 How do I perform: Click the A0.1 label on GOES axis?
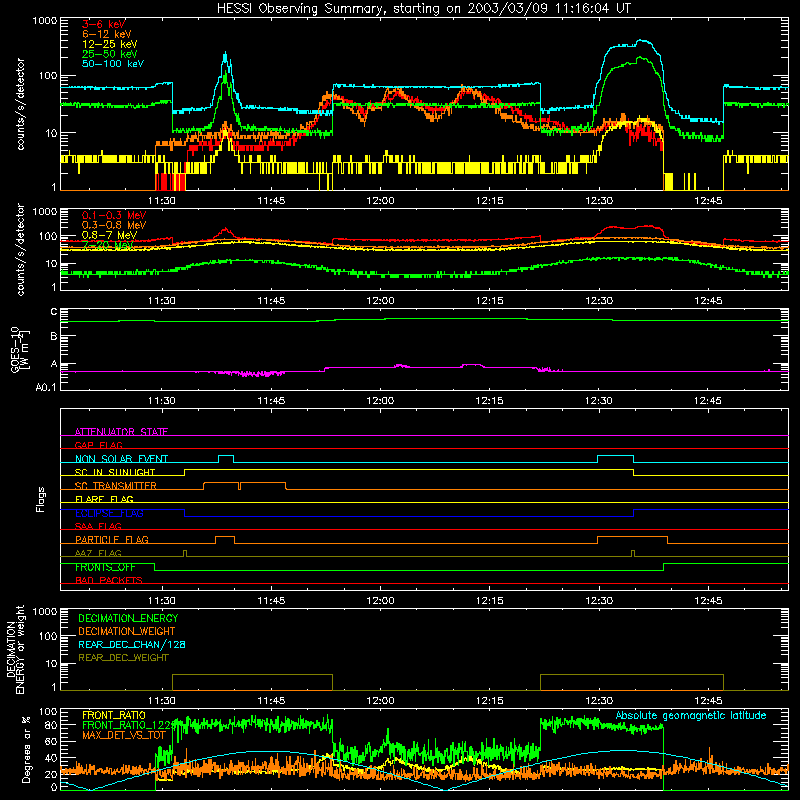46,387
